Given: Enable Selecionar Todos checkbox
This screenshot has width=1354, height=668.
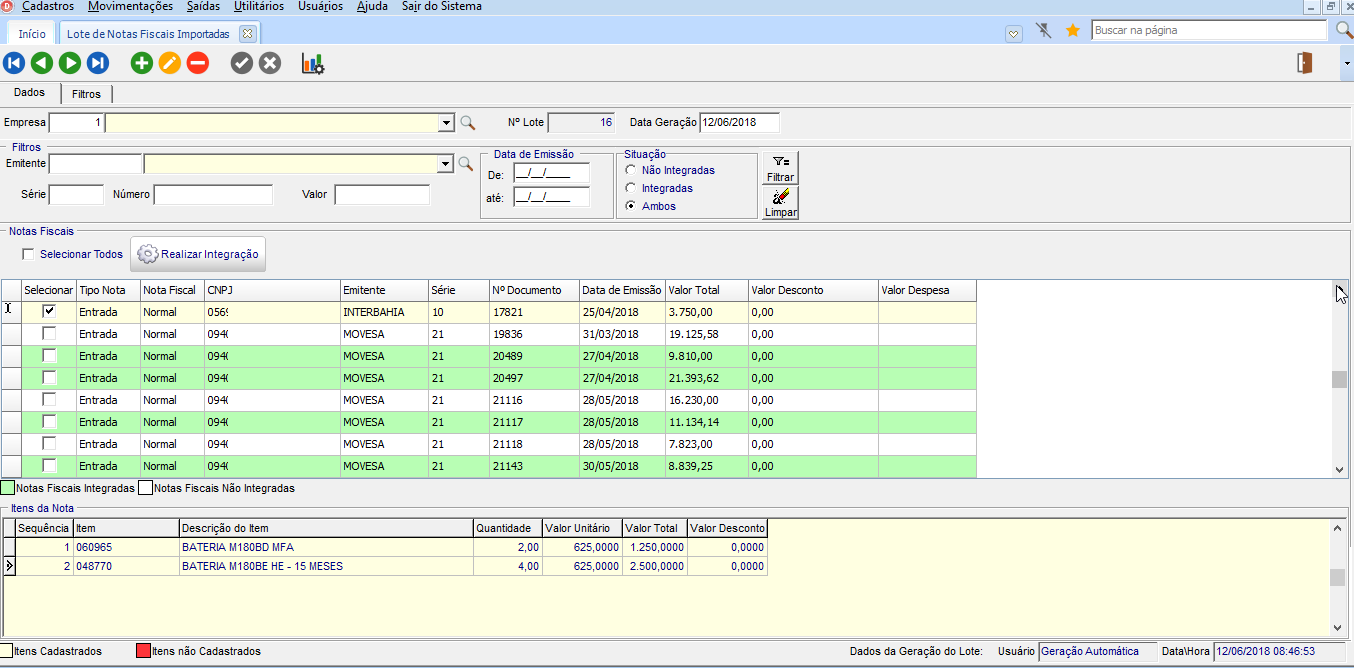Looking at the screenshot, I should [28, 254].
